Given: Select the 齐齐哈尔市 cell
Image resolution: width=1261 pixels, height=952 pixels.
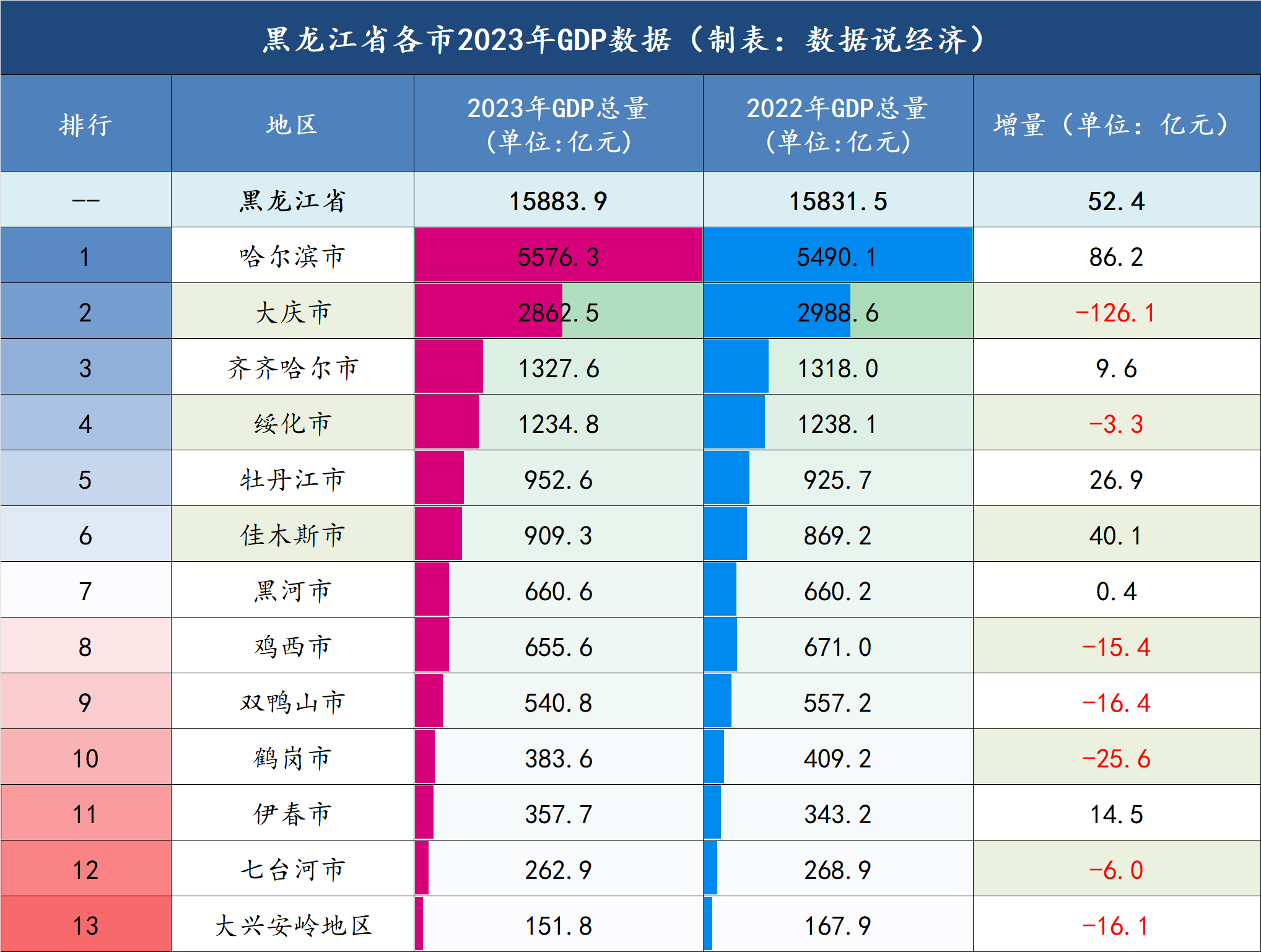Looking at the screenshot, I should click(292, 368).
